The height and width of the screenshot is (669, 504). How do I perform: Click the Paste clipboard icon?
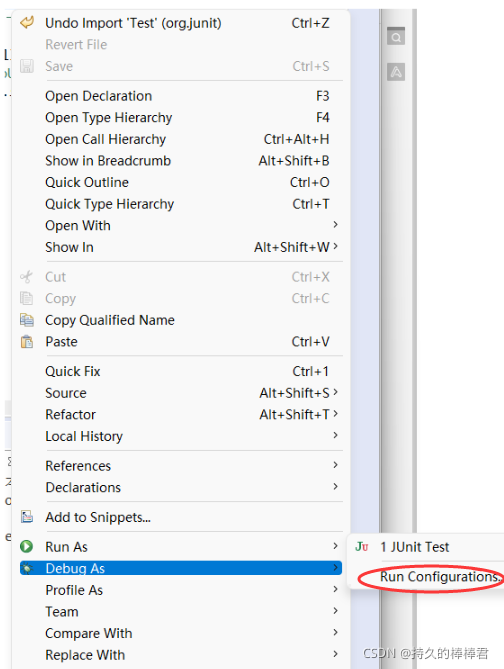(x=27, y=342)
